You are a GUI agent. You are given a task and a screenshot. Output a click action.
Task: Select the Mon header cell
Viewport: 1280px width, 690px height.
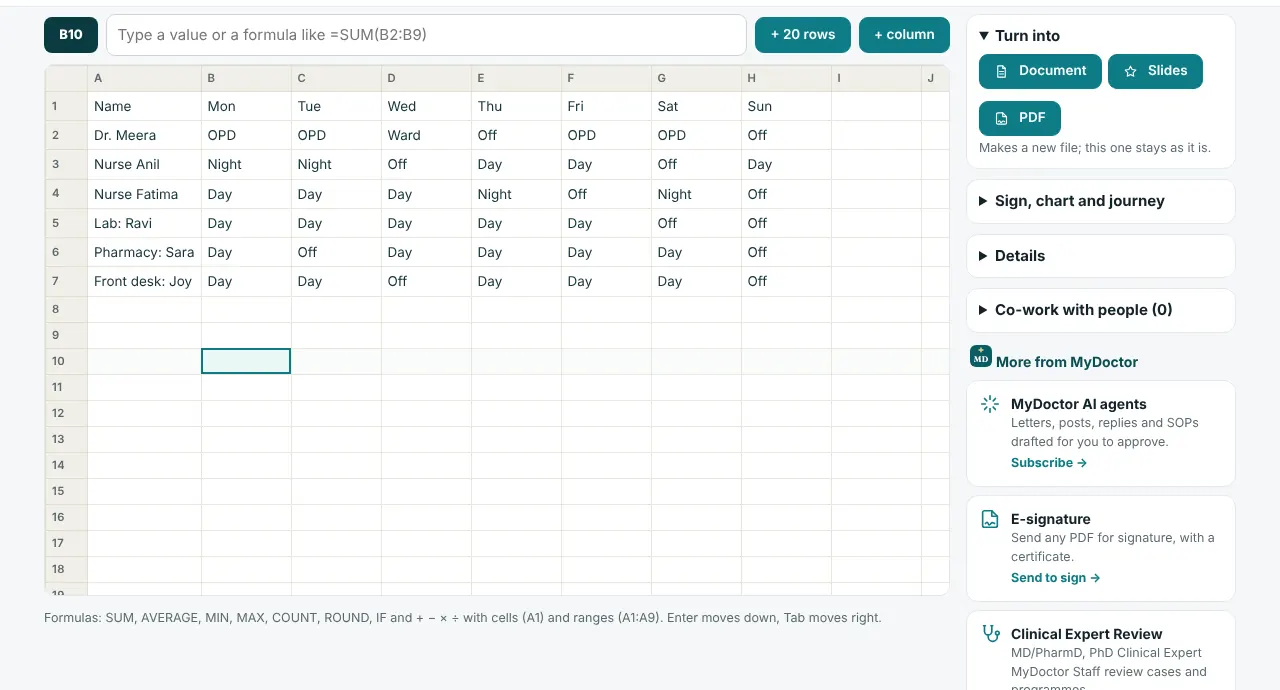[246, 106]
